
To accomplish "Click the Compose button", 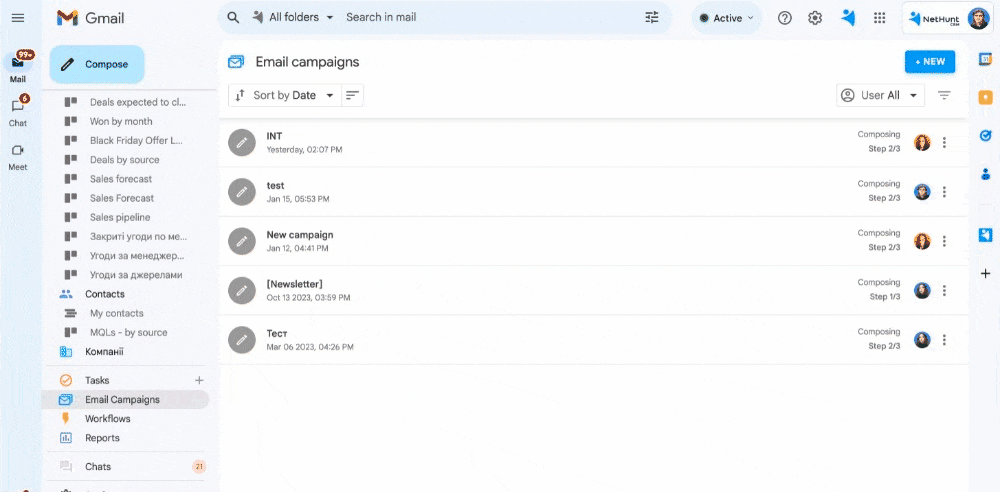I will tap(97, 64).
